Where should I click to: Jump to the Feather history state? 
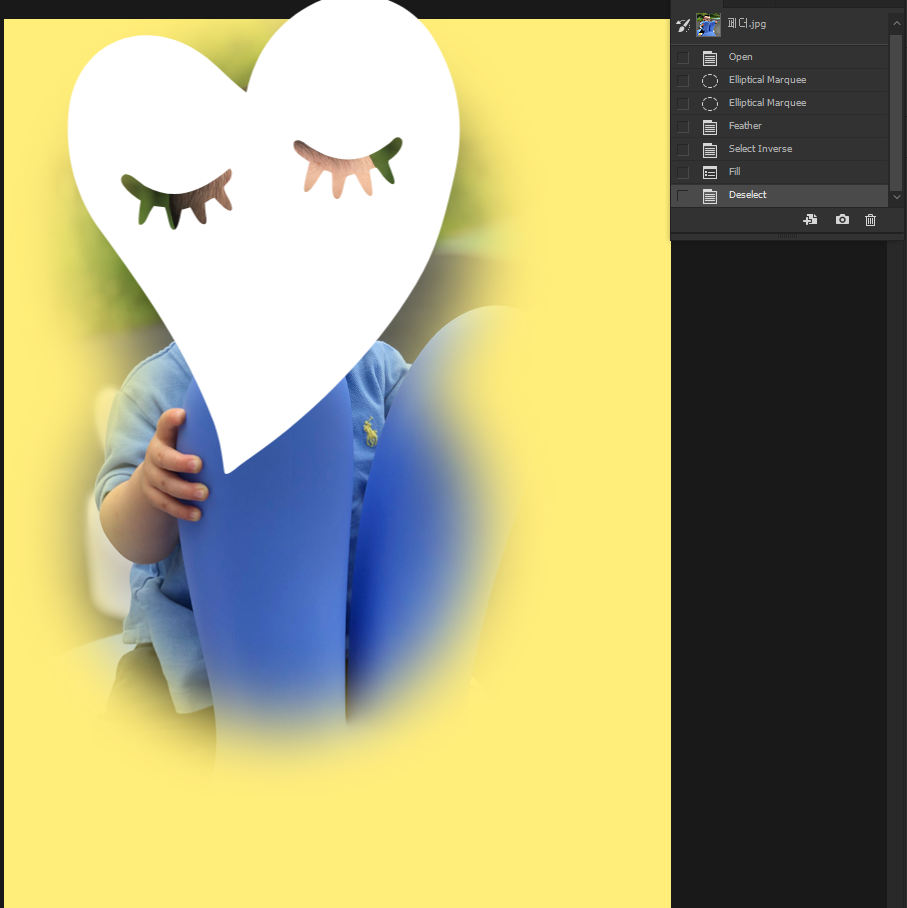(x=780, y=126)
